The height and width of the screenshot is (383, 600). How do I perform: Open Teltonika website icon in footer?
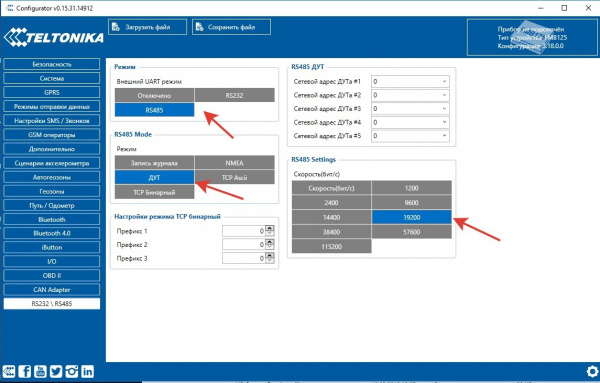coord(9,372)
